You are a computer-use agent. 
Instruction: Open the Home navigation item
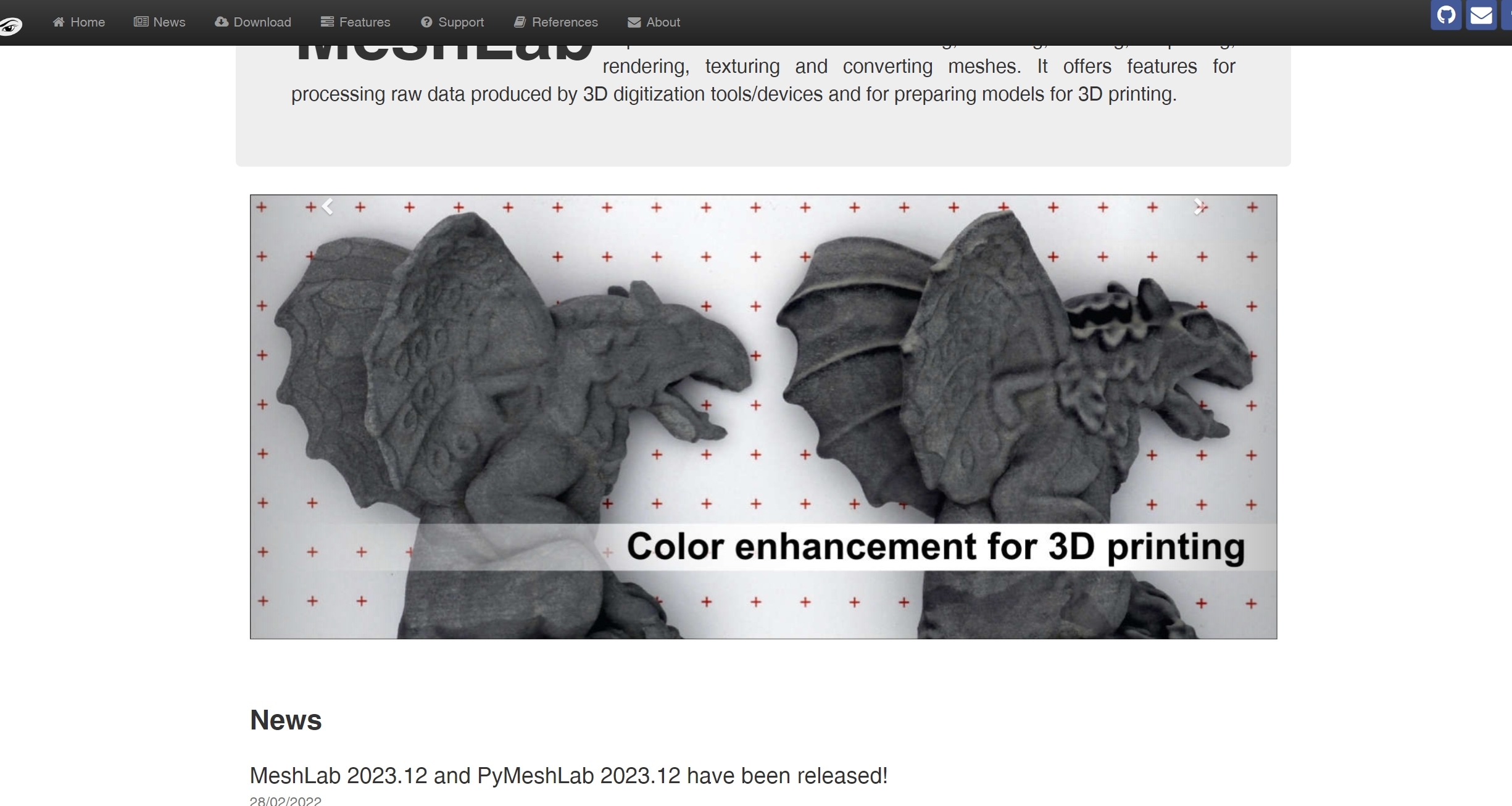[x=78, y=22]
